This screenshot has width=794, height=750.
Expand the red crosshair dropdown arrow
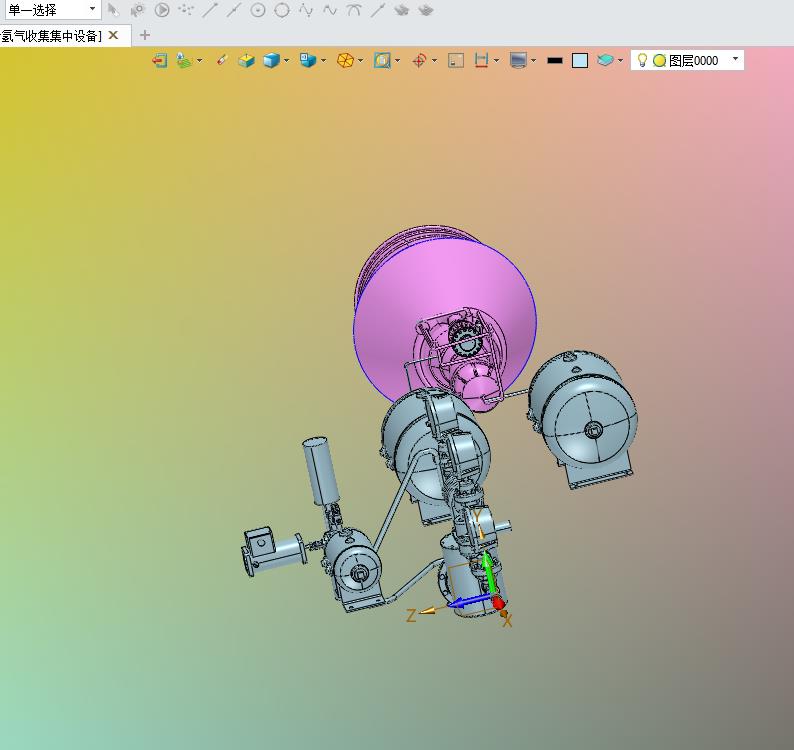click(435, 61)
